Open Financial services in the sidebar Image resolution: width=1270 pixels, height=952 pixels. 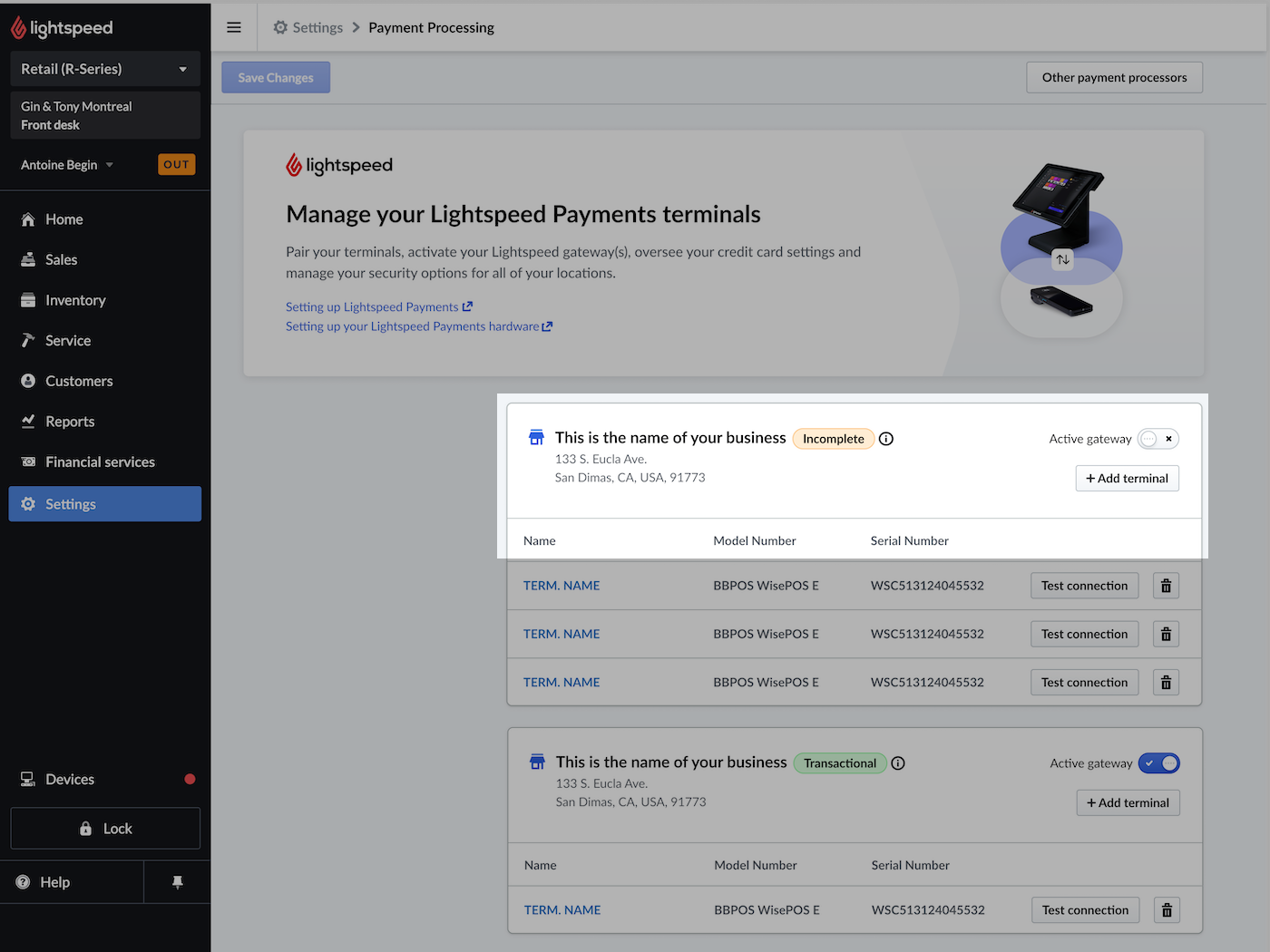pyautogui.click(x=105, y=461)
